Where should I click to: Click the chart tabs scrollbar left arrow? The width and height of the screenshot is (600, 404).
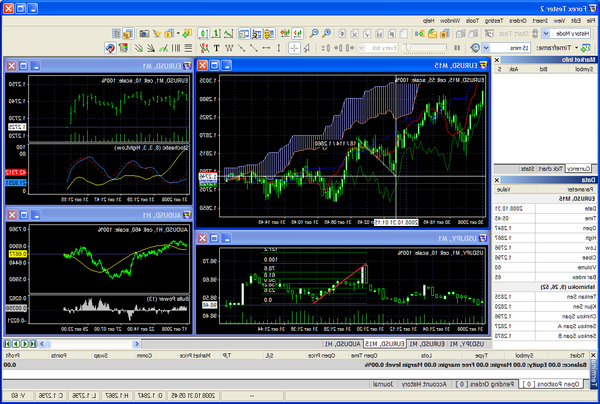tap(42, 344)
